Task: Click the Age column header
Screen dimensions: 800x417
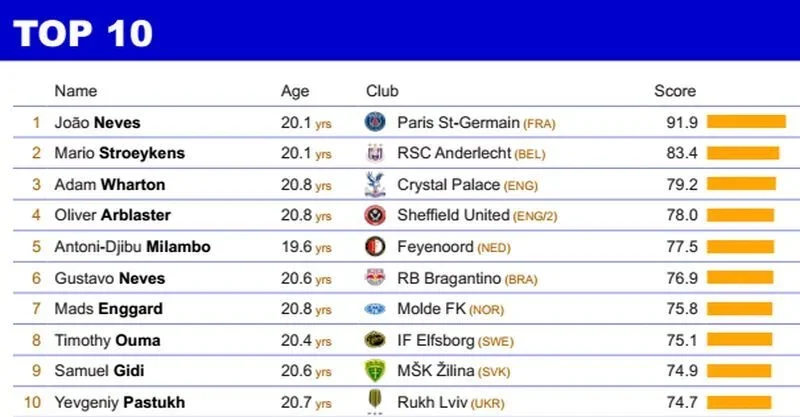Action: coord(295,91)
